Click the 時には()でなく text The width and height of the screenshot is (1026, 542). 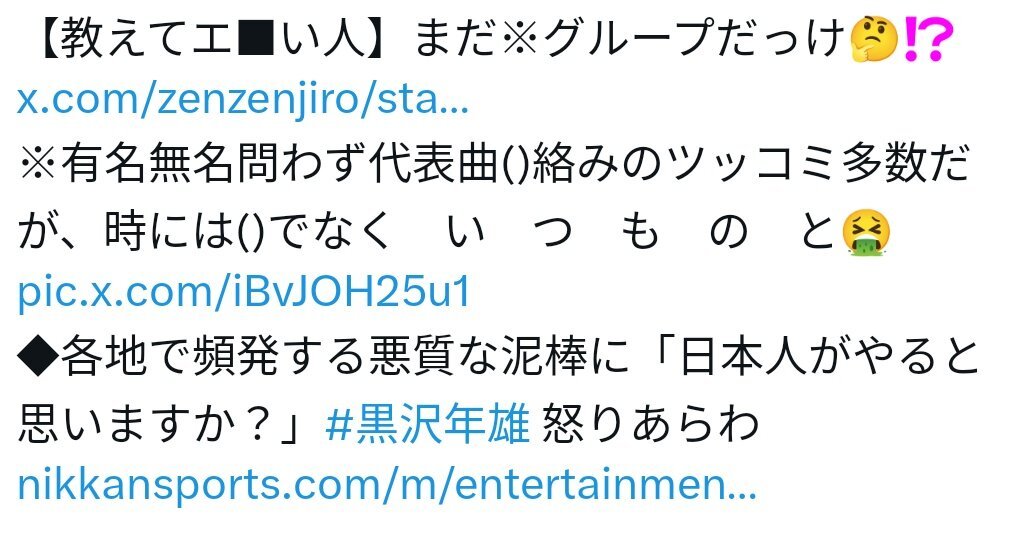coord(247,233)
